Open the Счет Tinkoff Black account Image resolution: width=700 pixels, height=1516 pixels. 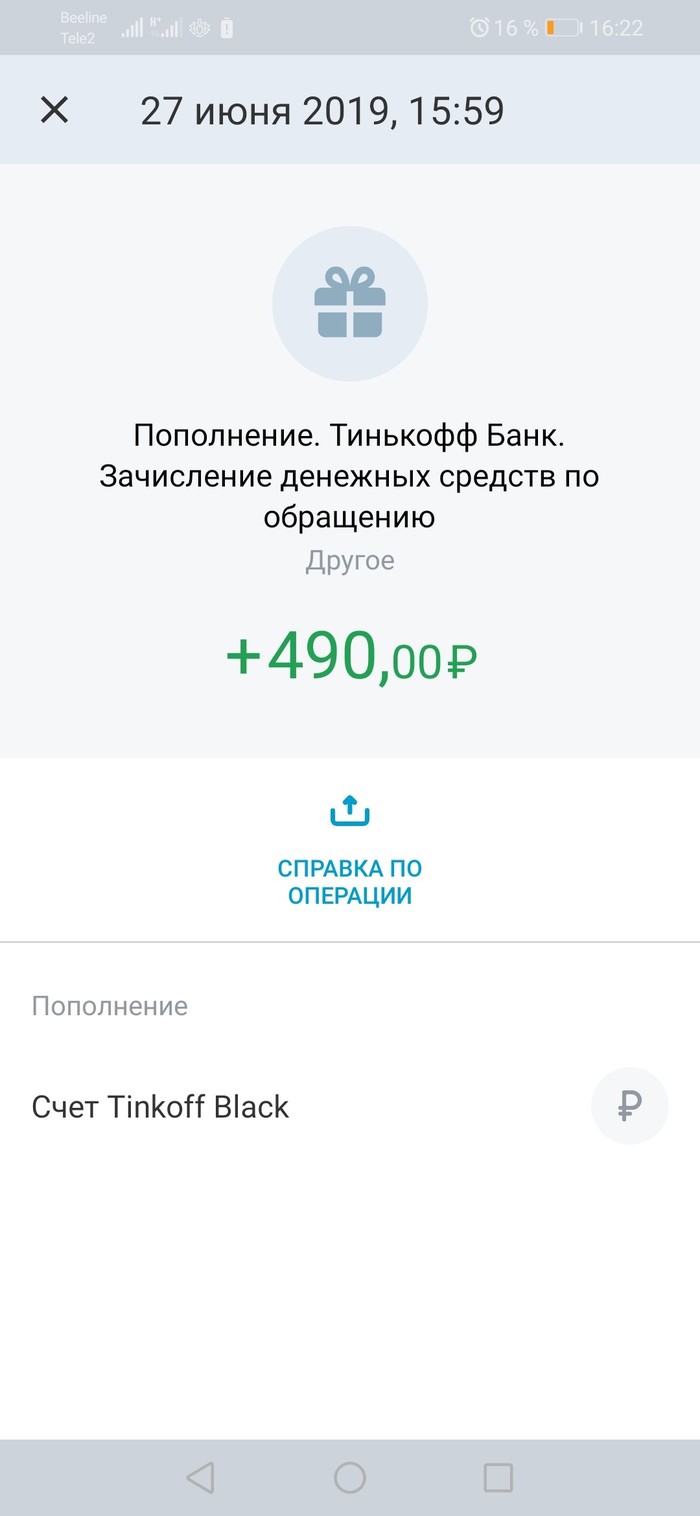(160, 1107)
